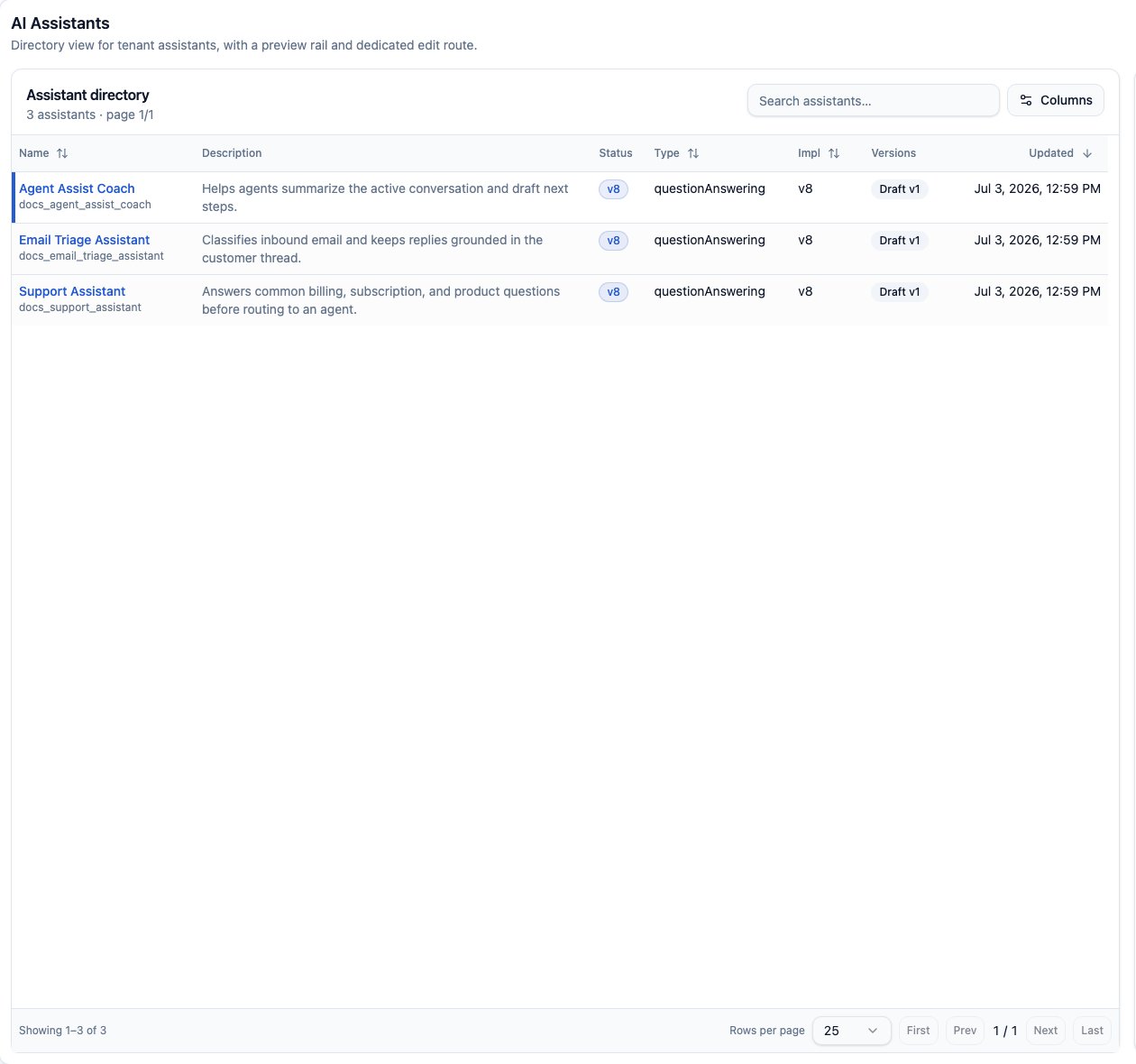The height and width of the screenshot is (1064, 1136).
Task: Click description 'Classifies inbound email and keeps replies'
Action: click(372, 249)
